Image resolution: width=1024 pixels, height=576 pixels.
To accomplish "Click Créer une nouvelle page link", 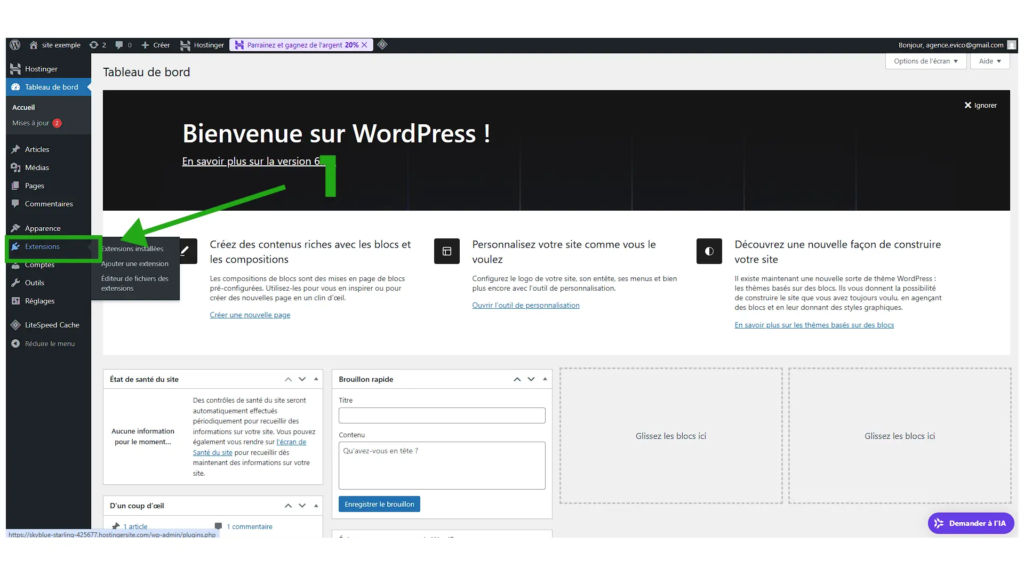I will coord(249,315).
